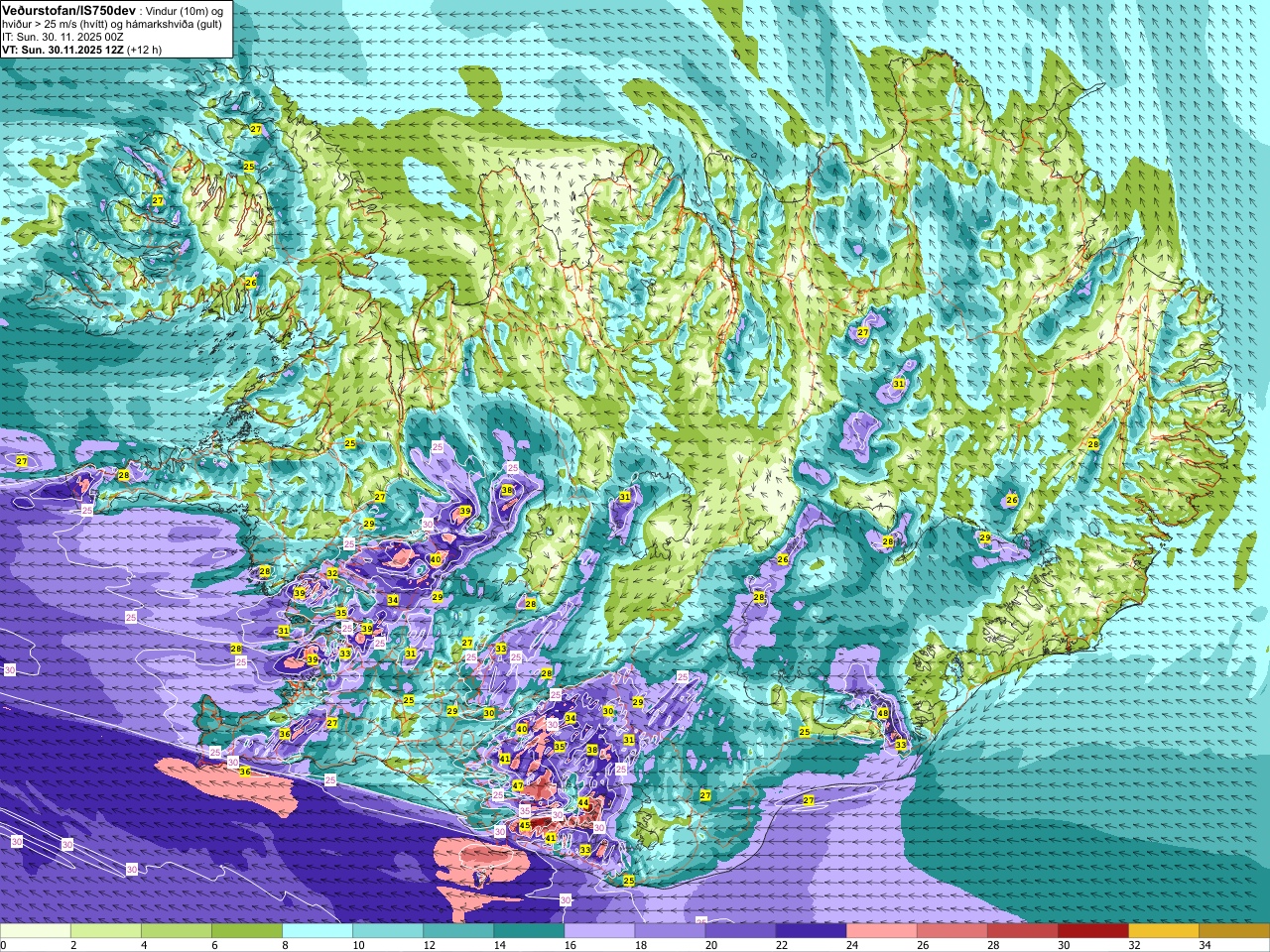Select the aqua 10–12 m/s legend swatch
The height and width of the screenshot is (952, 1270).
click(388, 931)
